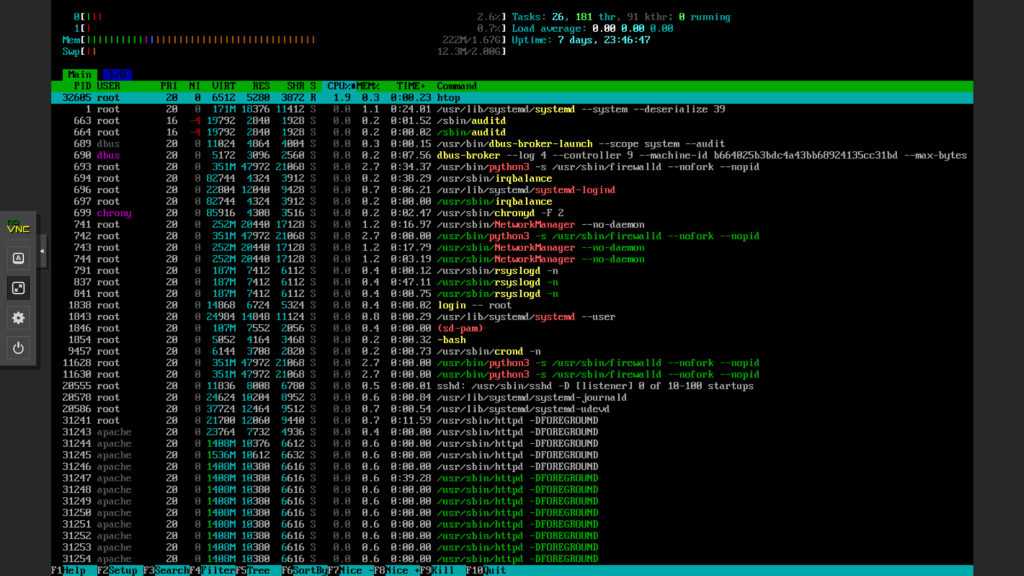Click the Mem usage meter bar
Viewport: 1024px width, 576px height.
click(284, 40)
